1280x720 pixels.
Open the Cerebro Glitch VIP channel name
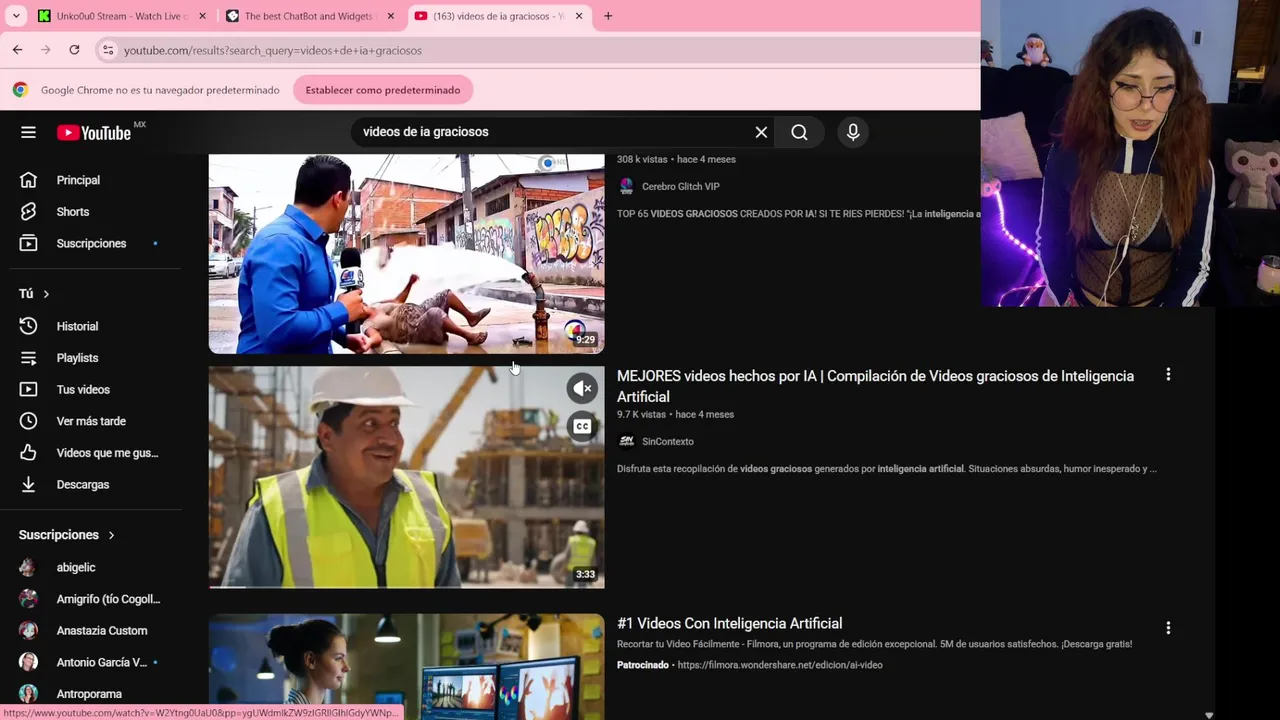tap(680, 186)
